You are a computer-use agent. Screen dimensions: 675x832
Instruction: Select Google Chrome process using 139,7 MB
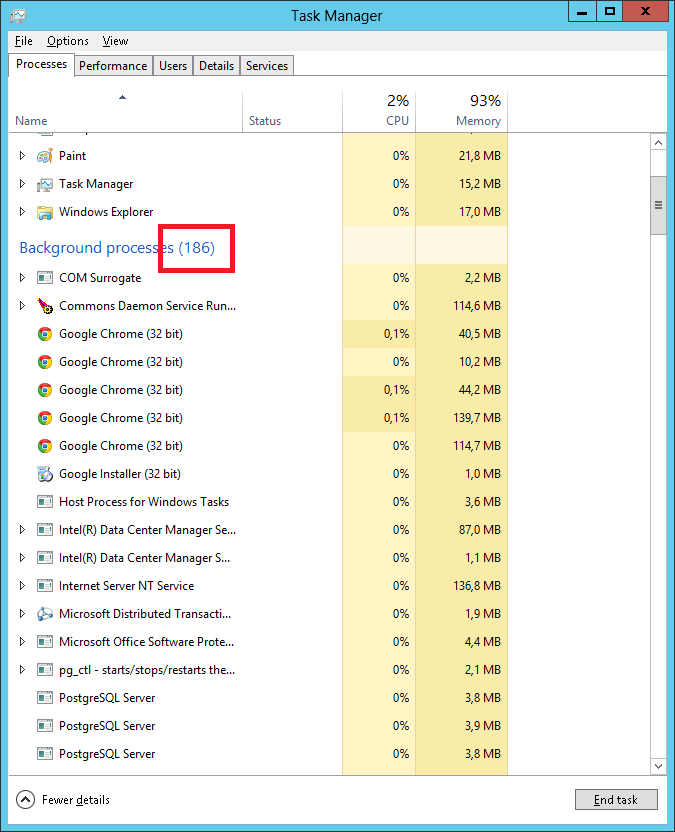click(120, 418)
